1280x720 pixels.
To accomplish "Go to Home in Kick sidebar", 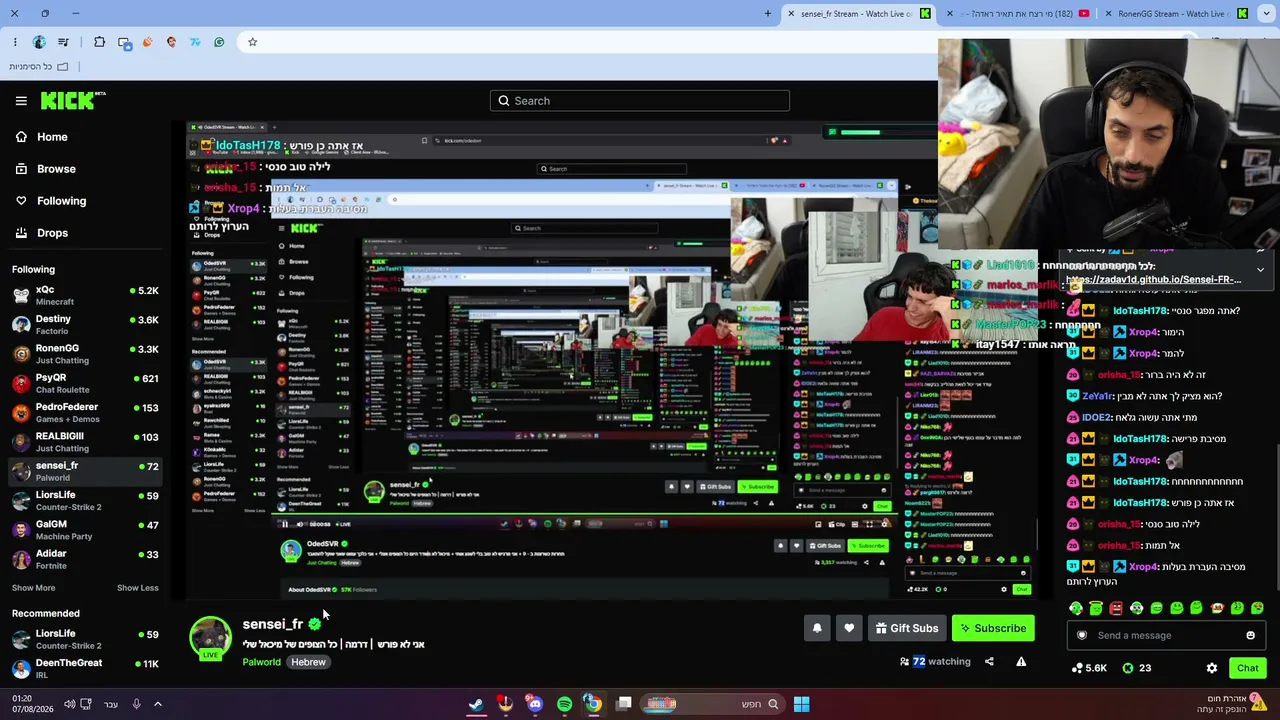I will 52,137.
